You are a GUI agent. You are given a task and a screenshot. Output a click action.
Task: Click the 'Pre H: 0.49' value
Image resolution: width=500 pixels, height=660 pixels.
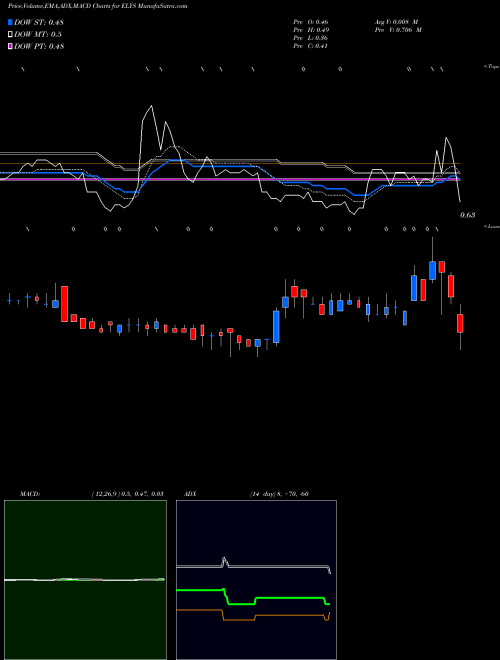click(311, 30)
